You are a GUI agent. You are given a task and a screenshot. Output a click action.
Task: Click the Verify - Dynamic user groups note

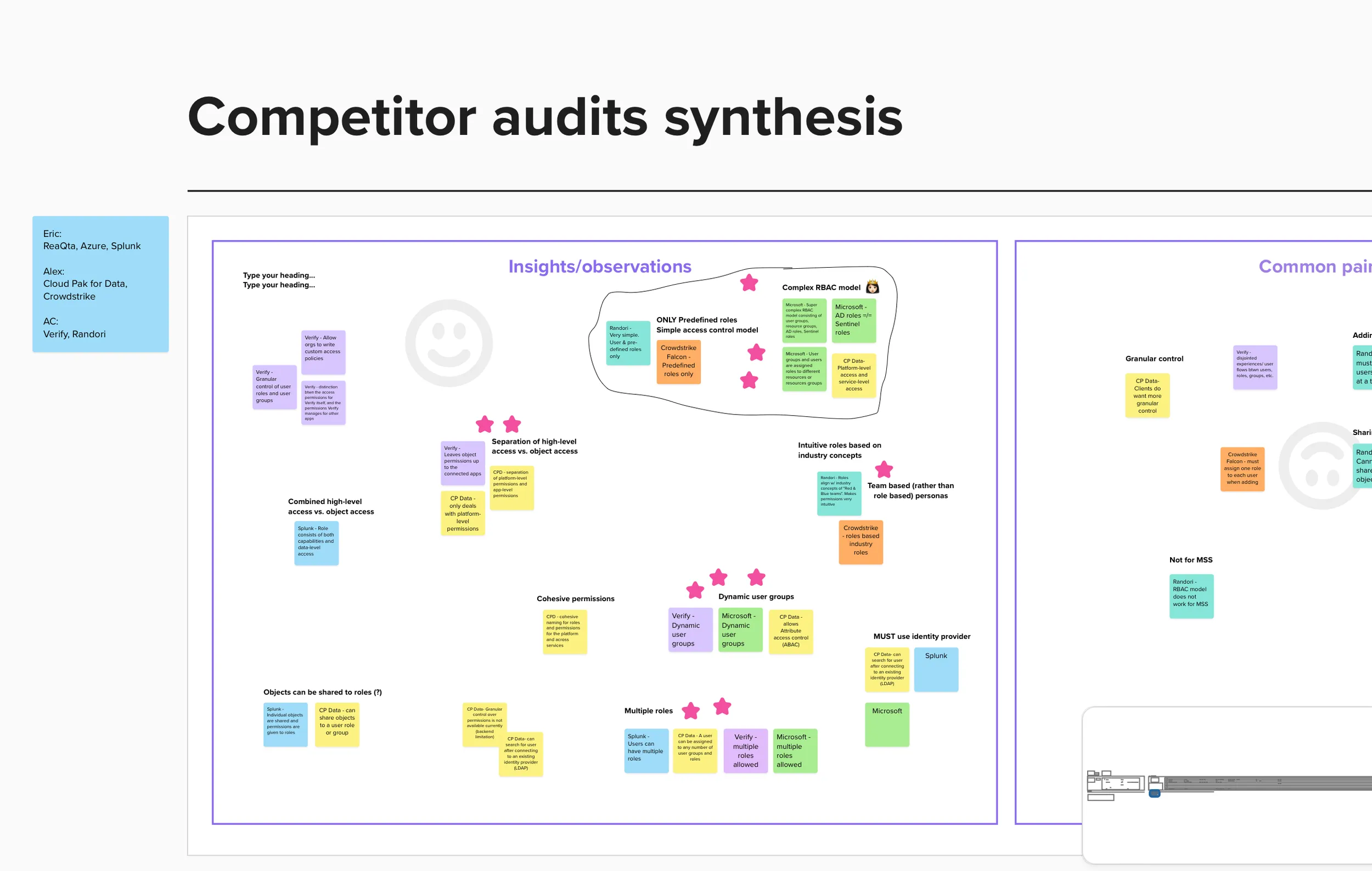690,630
